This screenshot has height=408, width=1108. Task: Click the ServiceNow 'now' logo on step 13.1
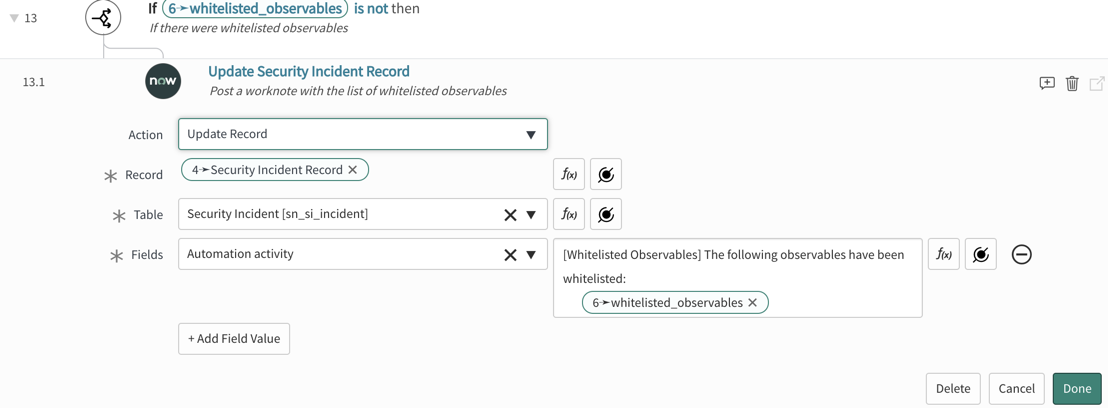point(163,81)
